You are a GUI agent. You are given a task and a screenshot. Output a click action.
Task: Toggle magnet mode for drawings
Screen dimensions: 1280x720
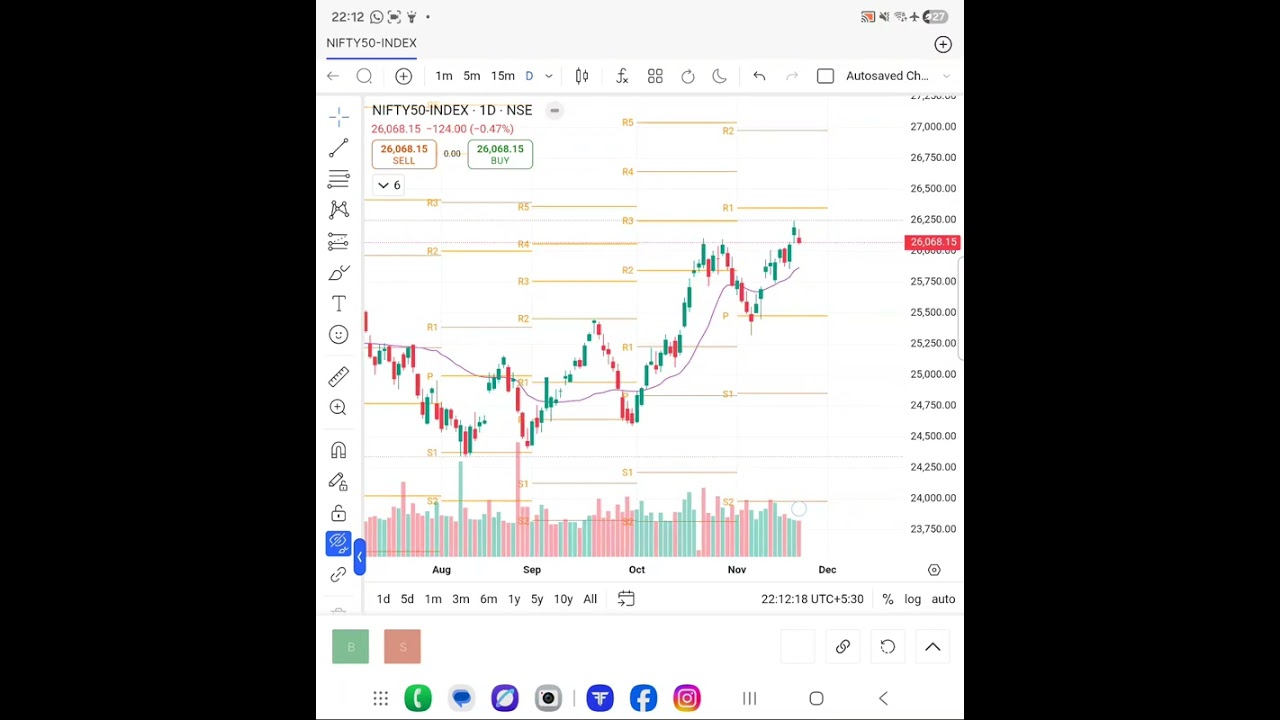point(339,450)
